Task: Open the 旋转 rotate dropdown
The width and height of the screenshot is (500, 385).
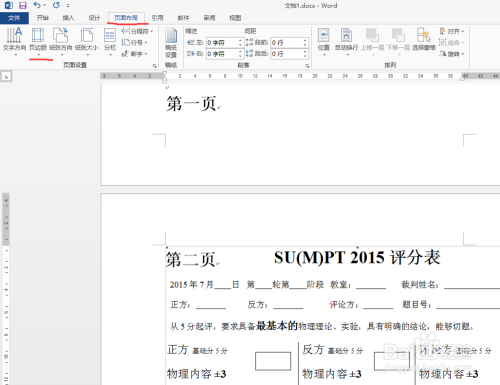Action: [x=451, y=54]
